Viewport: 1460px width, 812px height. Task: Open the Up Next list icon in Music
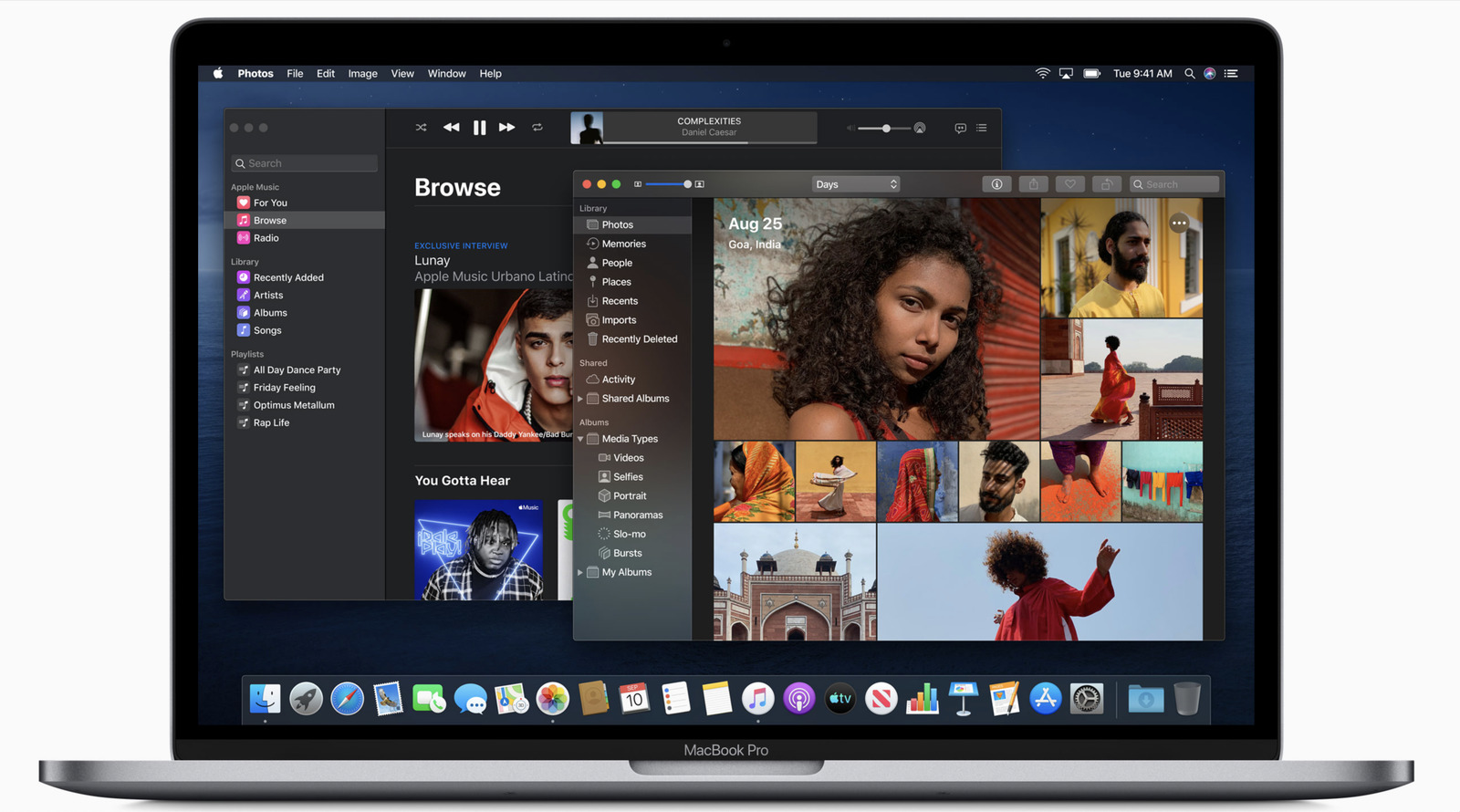[982, 129]
